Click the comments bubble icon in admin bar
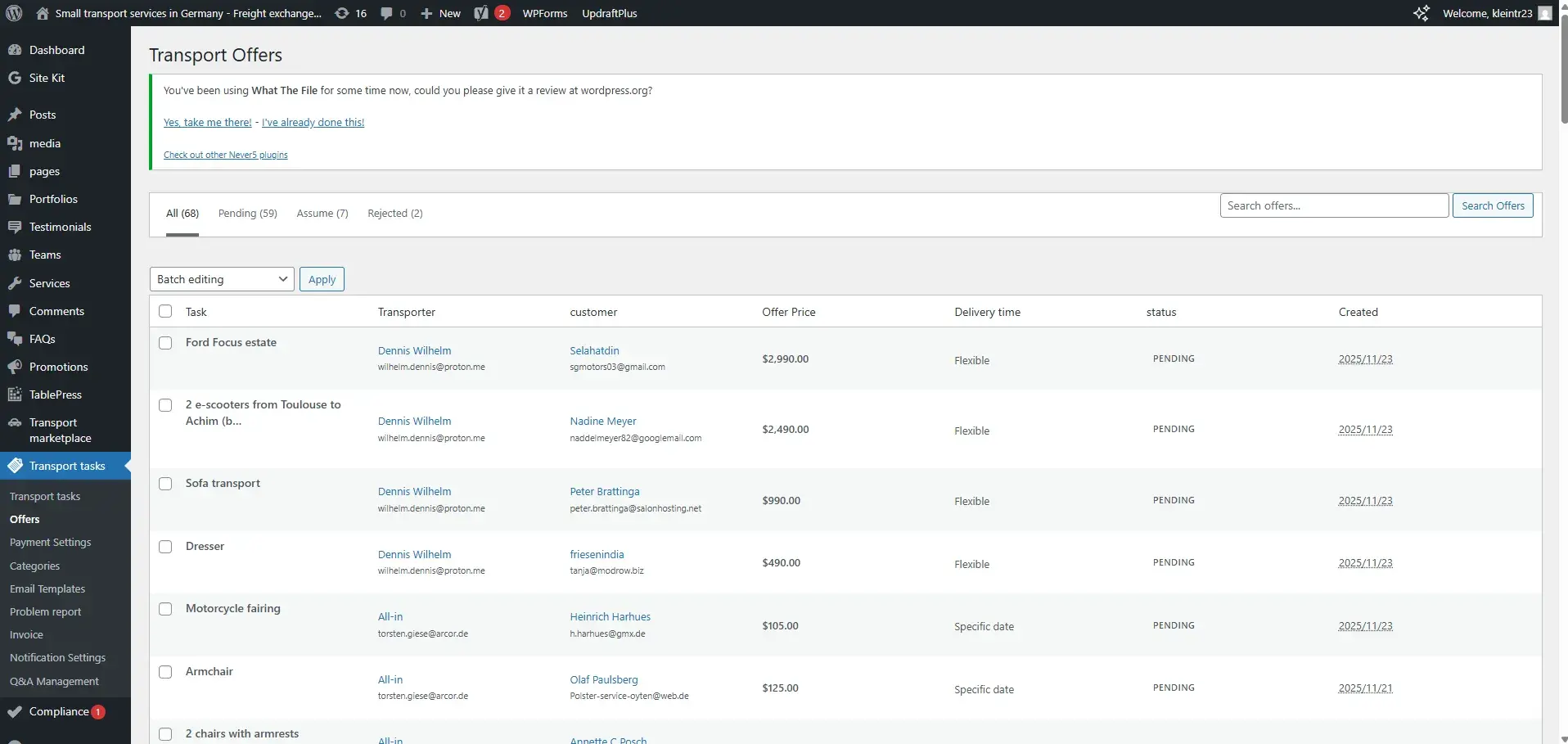1568x744 pixels. [x=386, y=13]
